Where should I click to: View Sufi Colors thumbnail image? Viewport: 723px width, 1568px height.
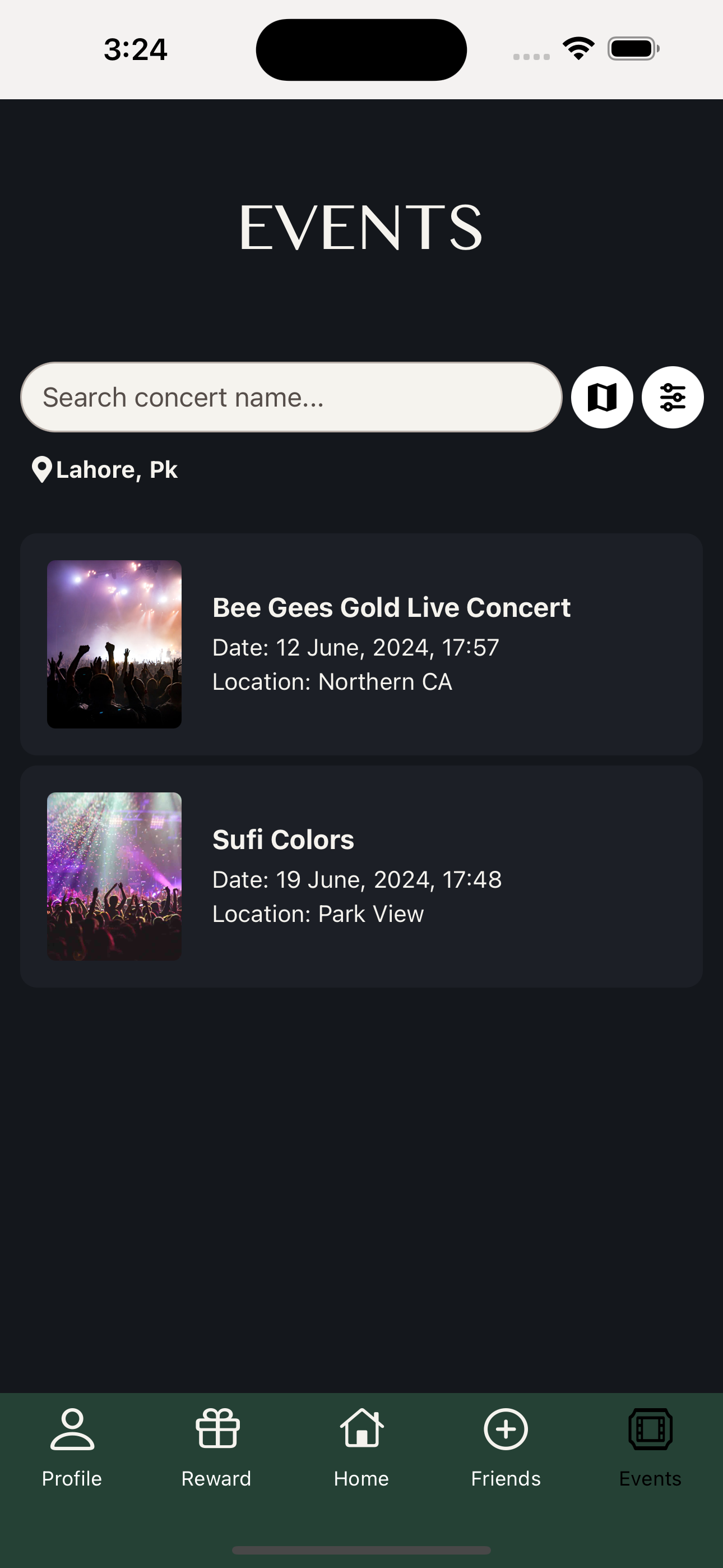(x=114, y=877)
